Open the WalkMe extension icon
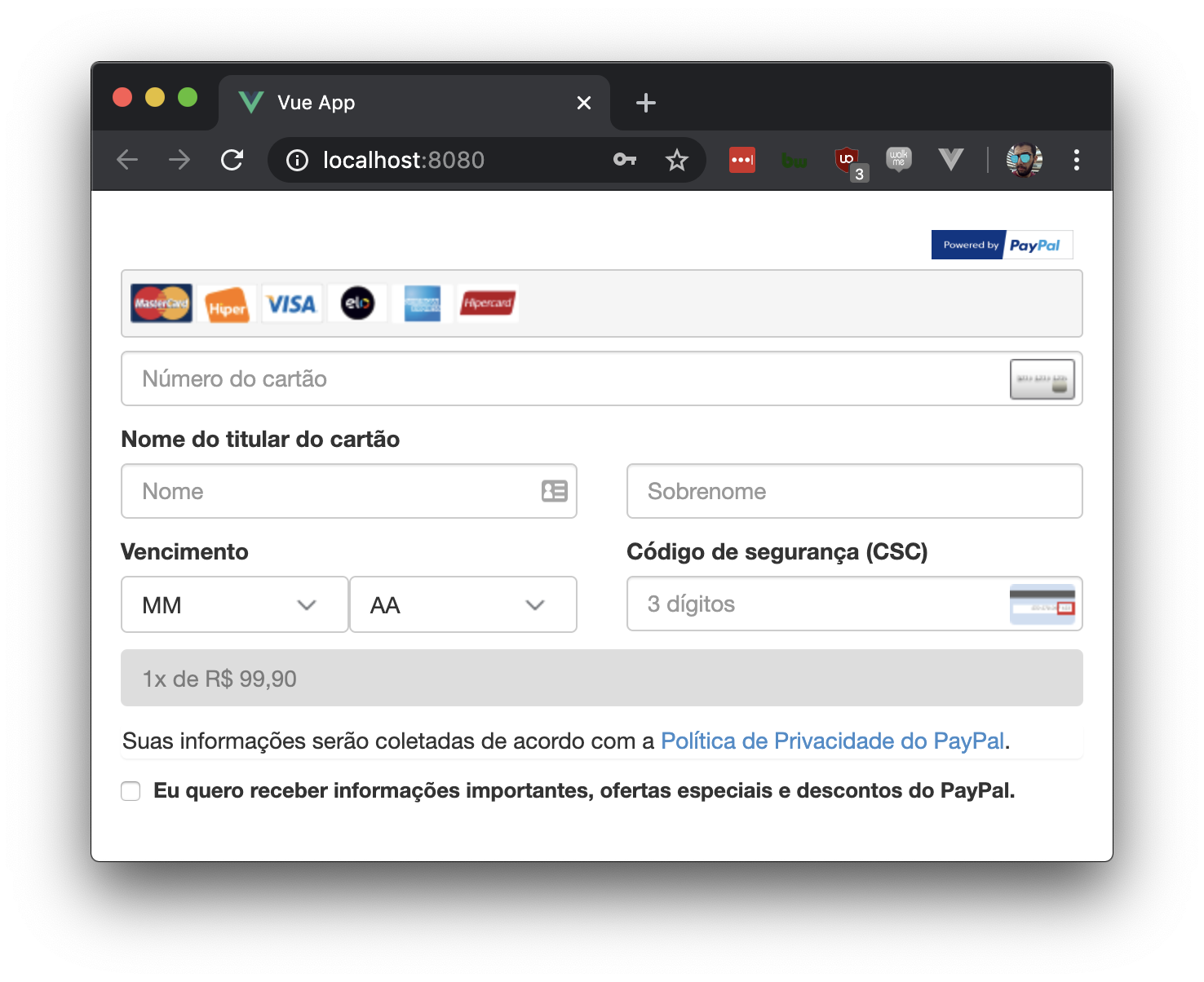 point(899,158)
